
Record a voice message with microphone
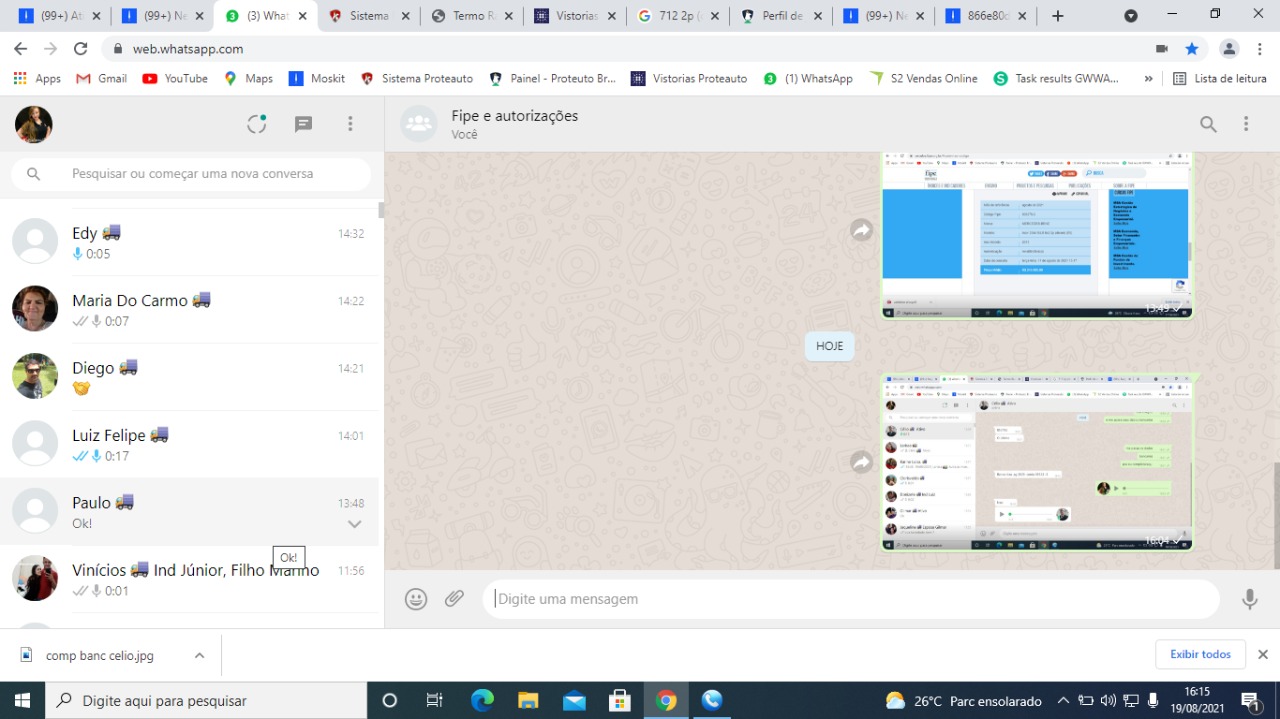pyautogui.click(x=1249, y=599)
